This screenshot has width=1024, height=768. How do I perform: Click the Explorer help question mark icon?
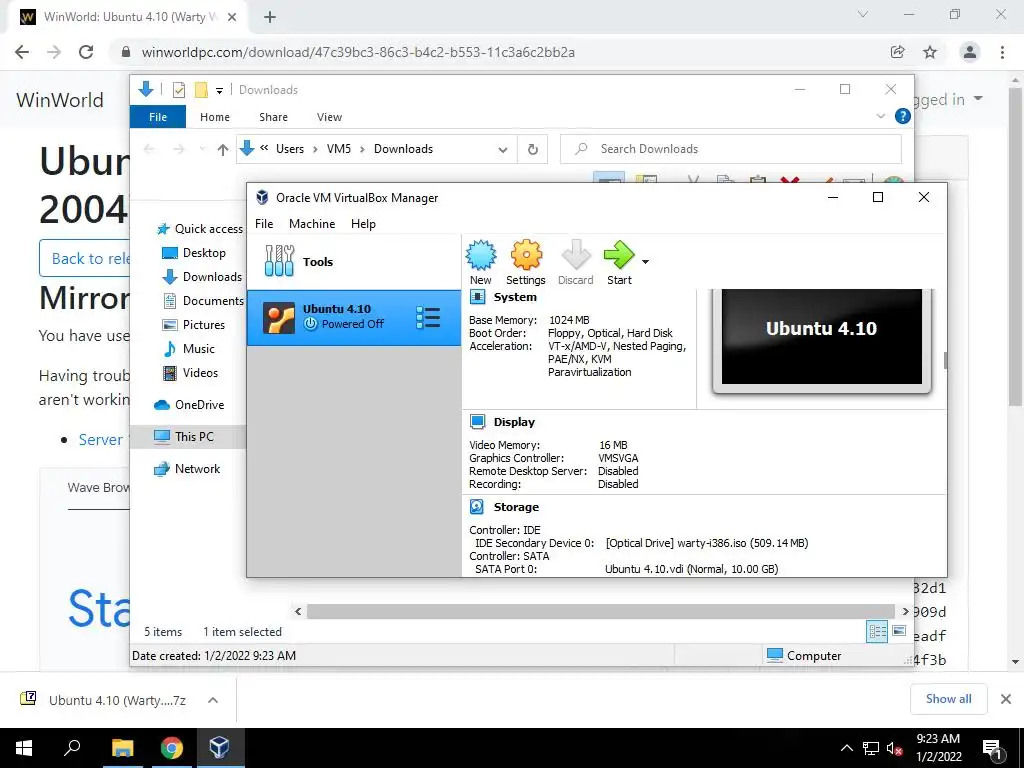tap(903, 116)
